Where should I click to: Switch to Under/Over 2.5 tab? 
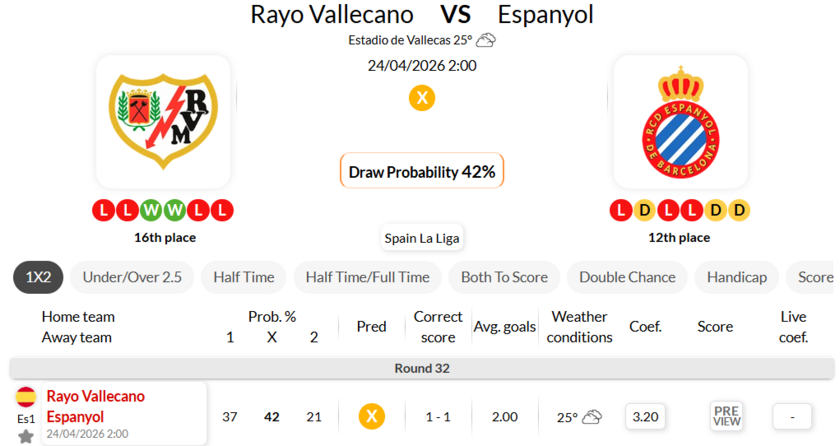[132, 277]
